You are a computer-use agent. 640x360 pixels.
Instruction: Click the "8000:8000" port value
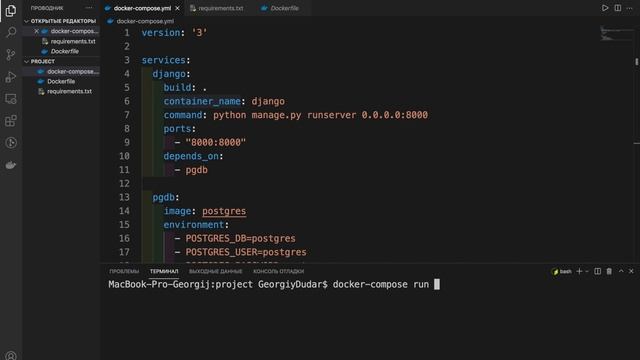pyautogui.click(x=216, y=142)
